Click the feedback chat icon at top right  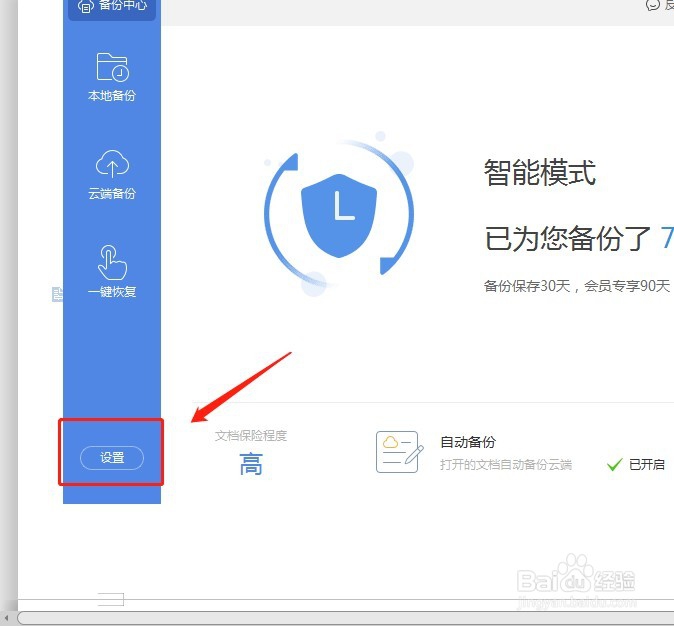tap(653, 5)
